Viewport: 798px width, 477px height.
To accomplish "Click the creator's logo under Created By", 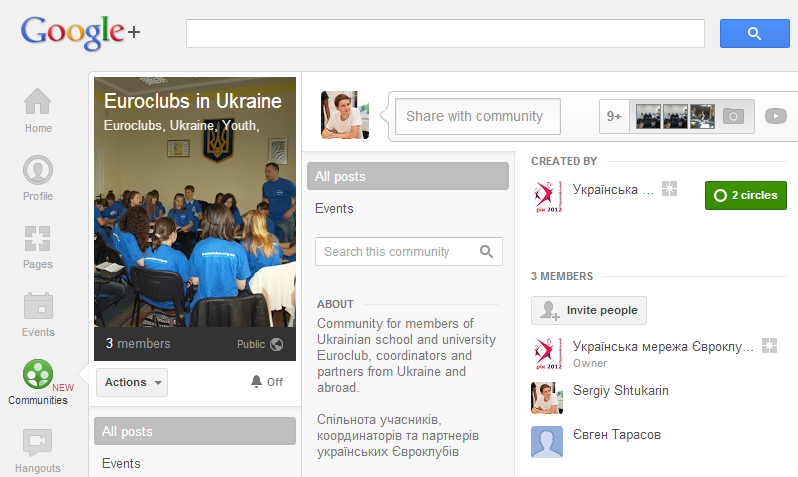I will click(548, 197).
